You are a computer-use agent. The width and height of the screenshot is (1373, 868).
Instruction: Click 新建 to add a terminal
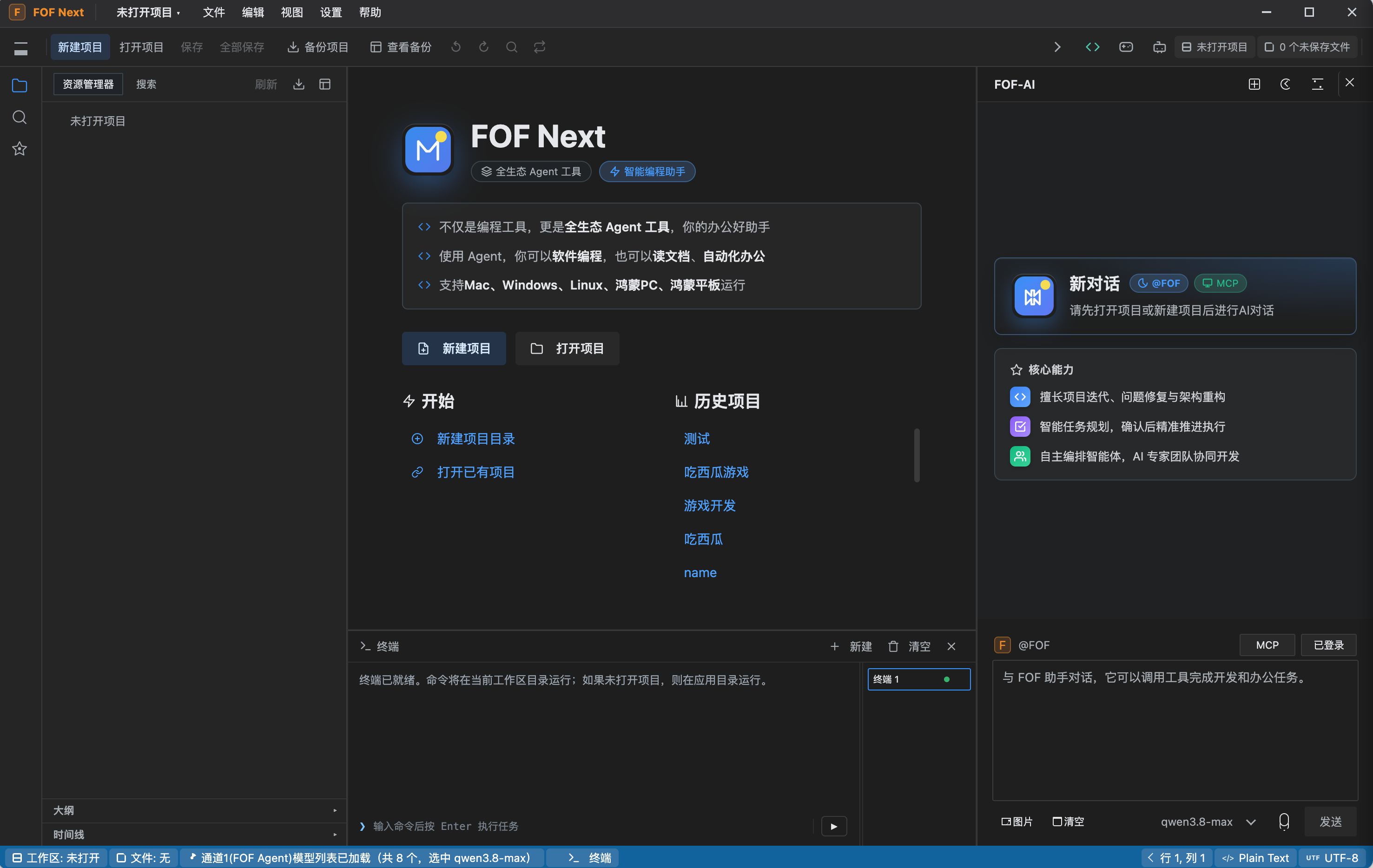(x=852, y=646)
